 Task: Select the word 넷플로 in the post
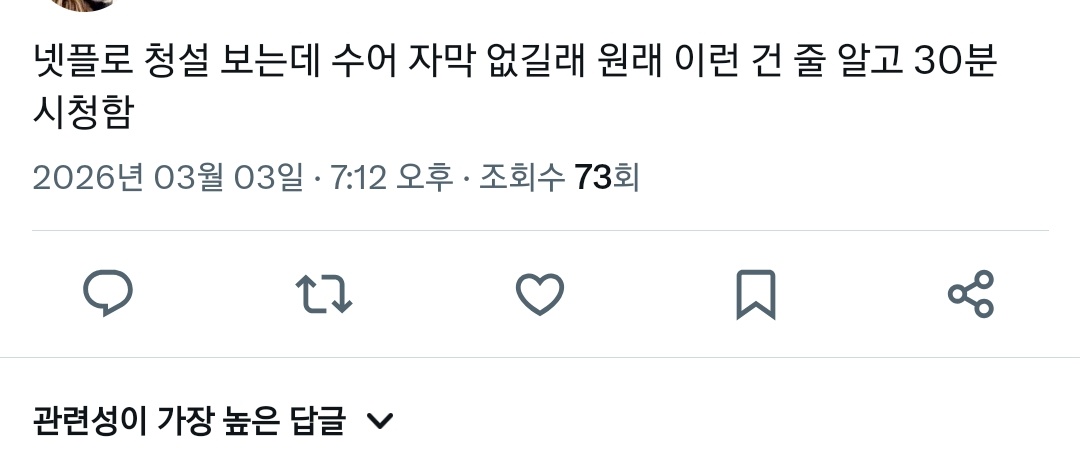click(x=83, y=62)
